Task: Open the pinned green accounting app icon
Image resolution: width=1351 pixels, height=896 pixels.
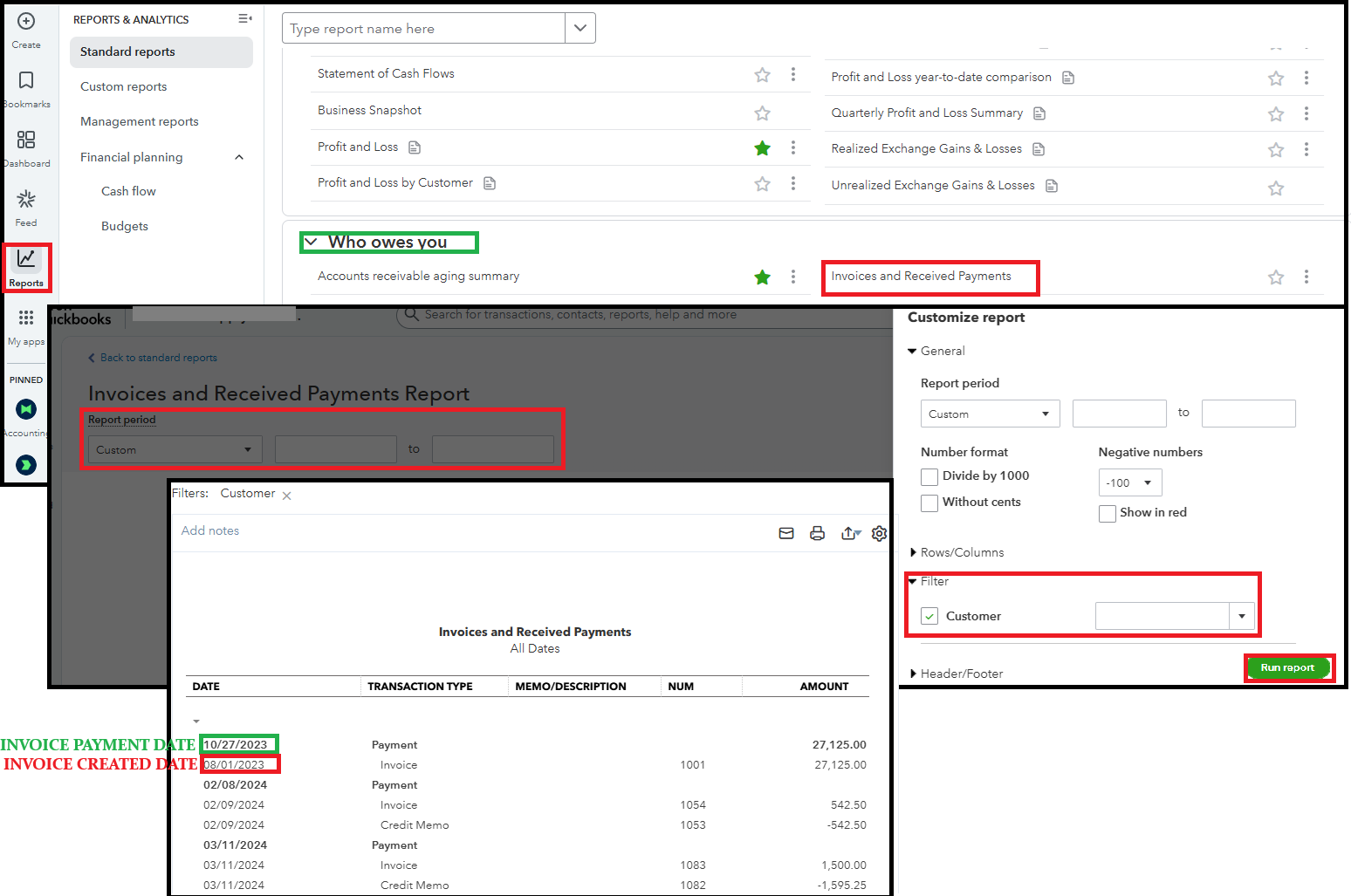Action: click(x=26, y=408)
